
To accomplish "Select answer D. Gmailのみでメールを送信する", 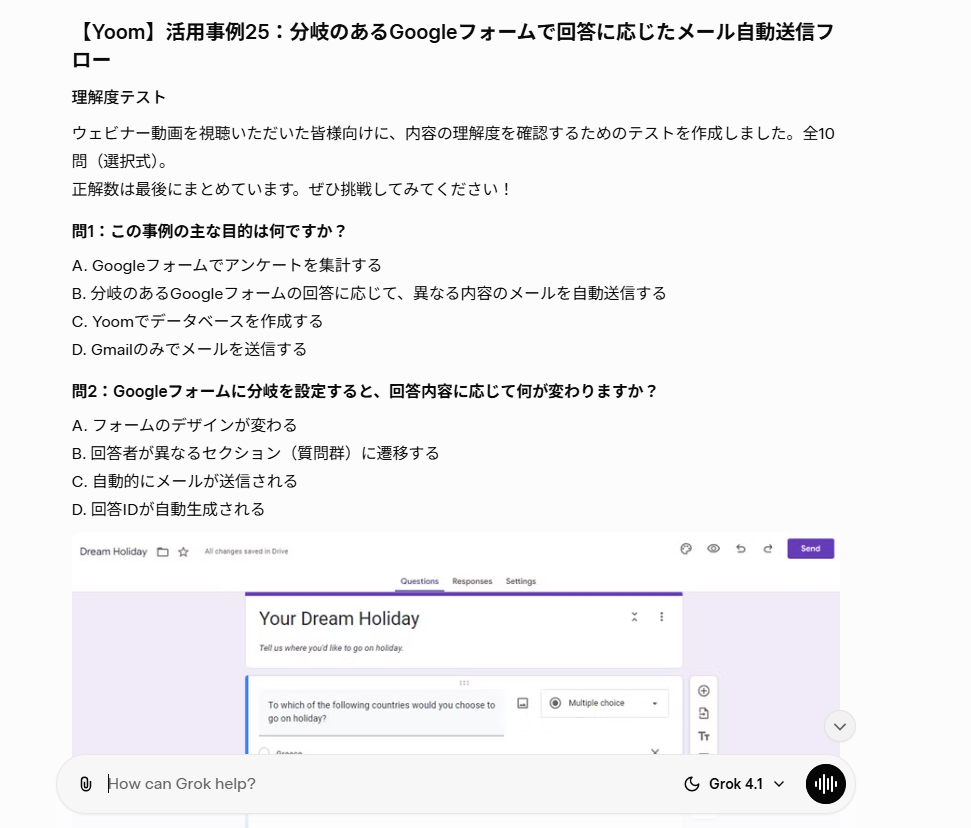I will (x=189, y=349).
